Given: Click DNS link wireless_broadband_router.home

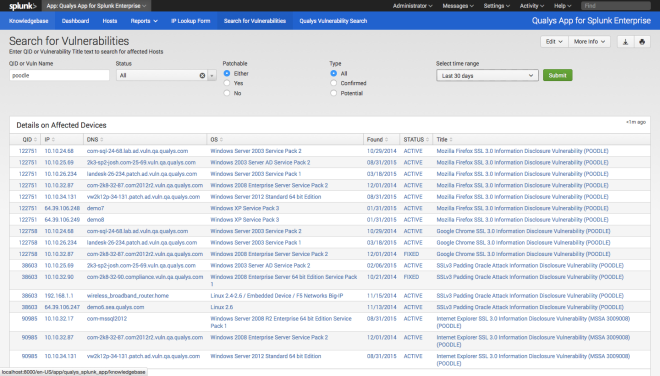Looking at the screenshot, I should 128,296.
